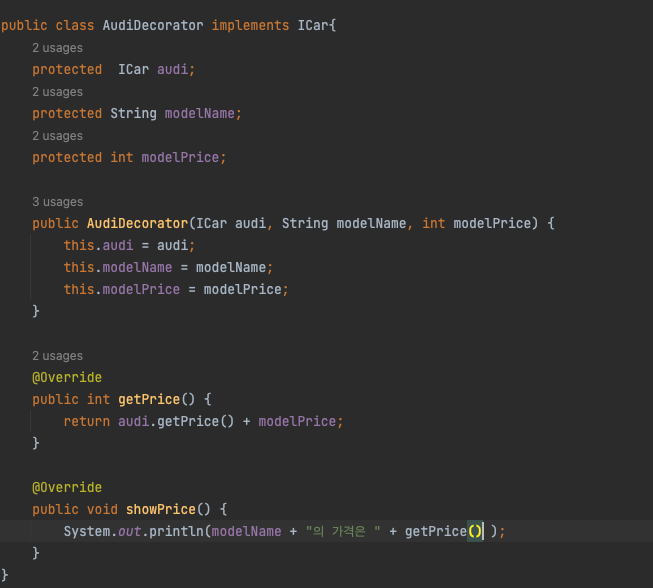Click int keyword in "protected int modelPrice;"
This screenshot has width=653, height=588.
coord(122,157)
